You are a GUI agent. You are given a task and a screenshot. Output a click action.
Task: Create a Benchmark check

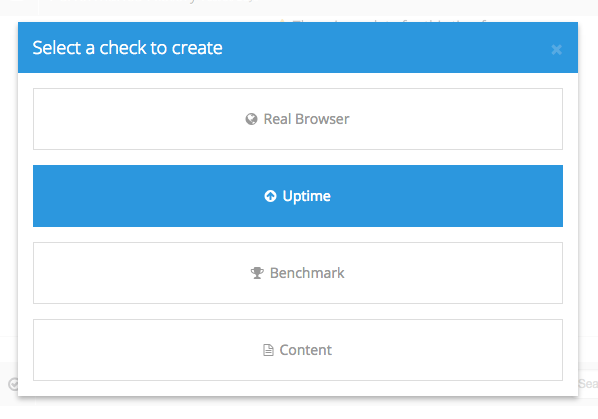(x=298, y=273)
